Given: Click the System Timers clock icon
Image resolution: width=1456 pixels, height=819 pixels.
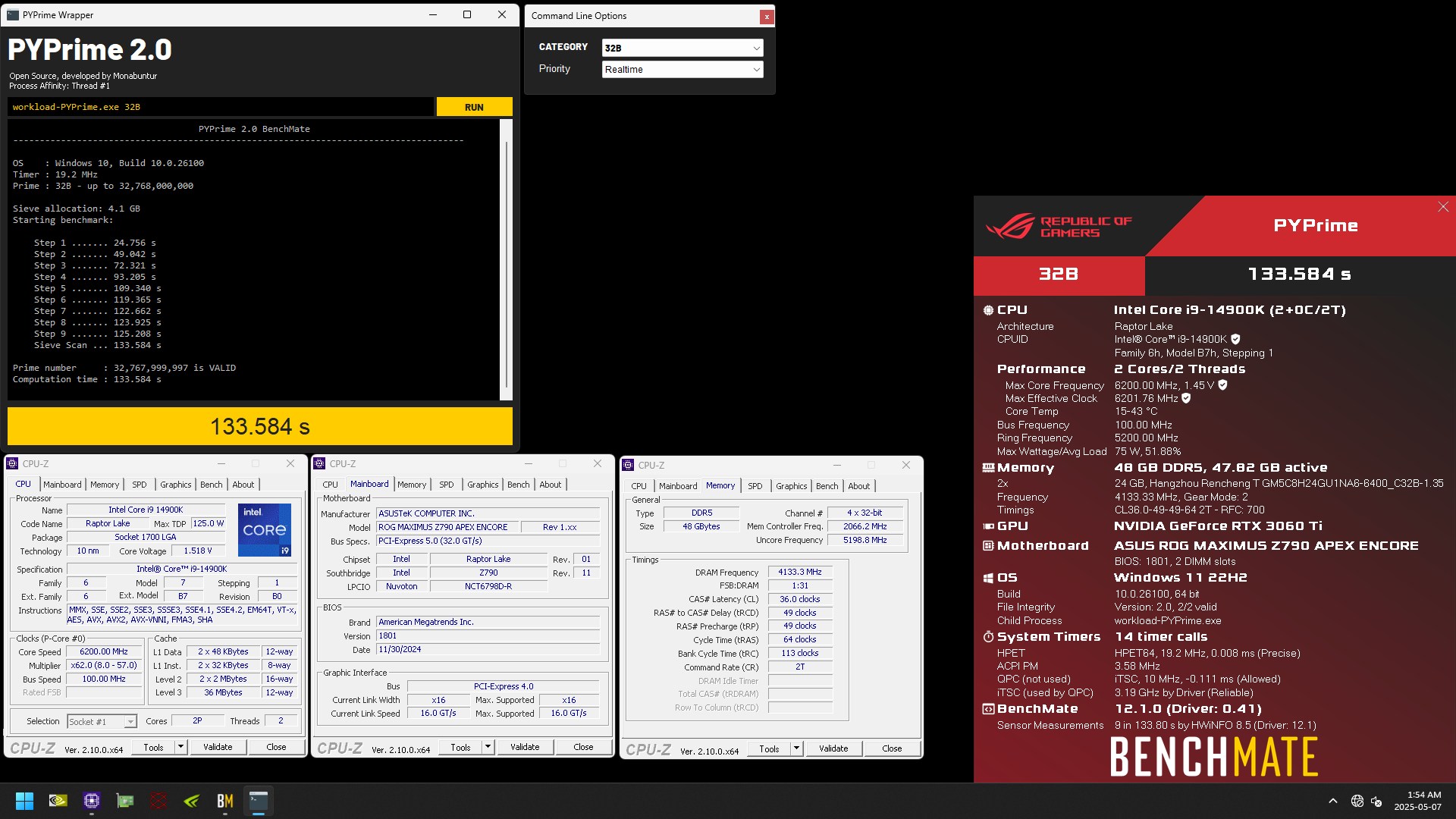Looking at the screenshot, I should [988, 637].
